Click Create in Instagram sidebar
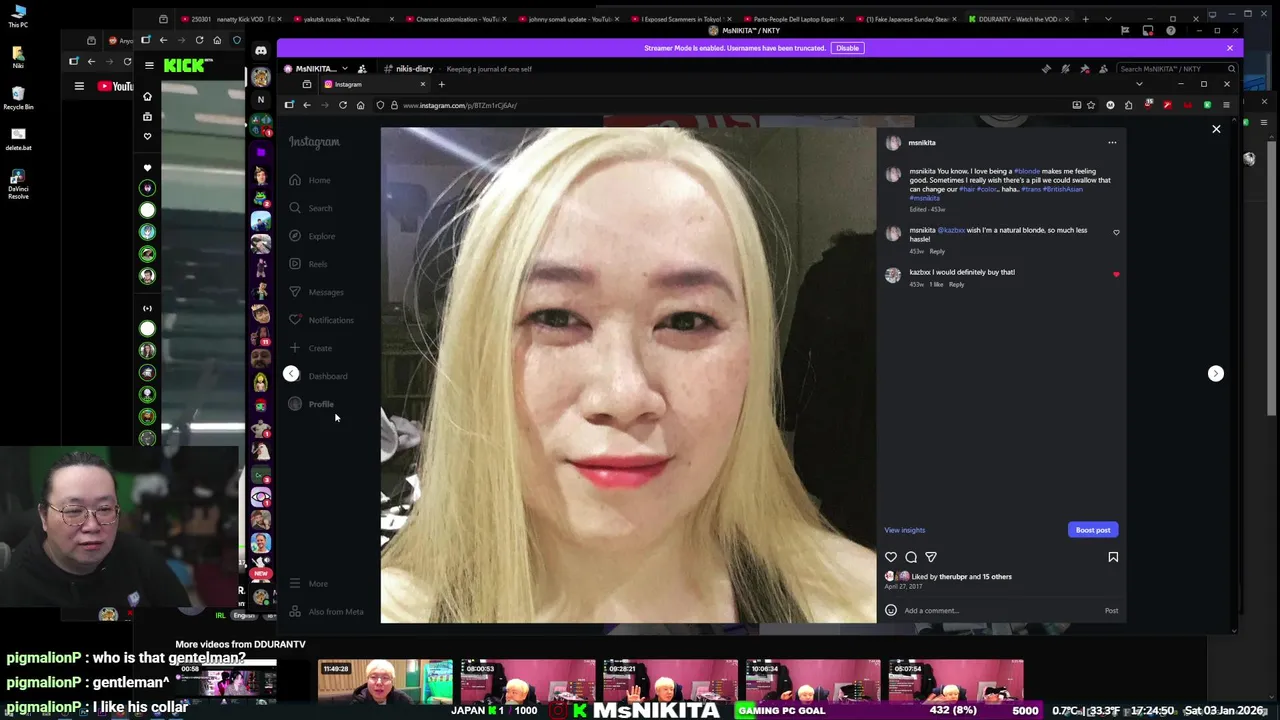Screen dimensions: 1280x720 [x=310, y=348]
